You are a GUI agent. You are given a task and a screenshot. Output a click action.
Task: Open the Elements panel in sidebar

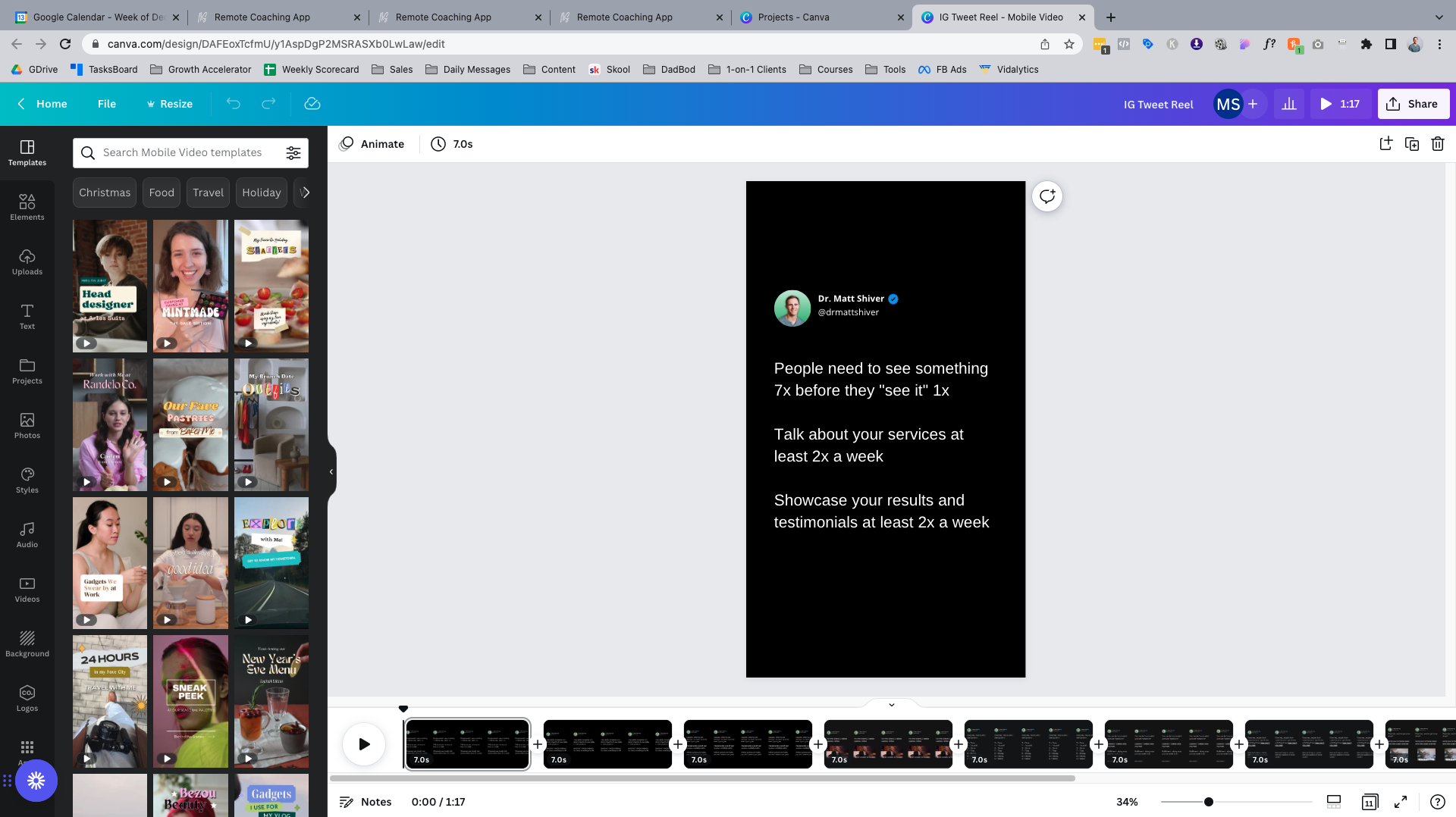click(x=27, y=207)
